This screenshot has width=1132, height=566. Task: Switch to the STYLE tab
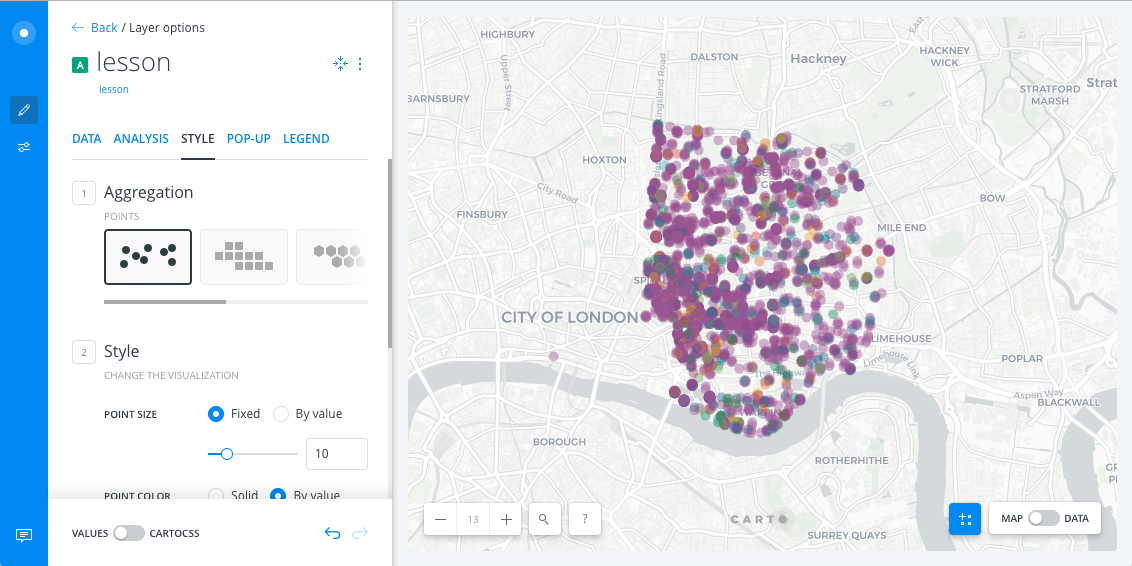pyautogui.click(x=198, y=139)
